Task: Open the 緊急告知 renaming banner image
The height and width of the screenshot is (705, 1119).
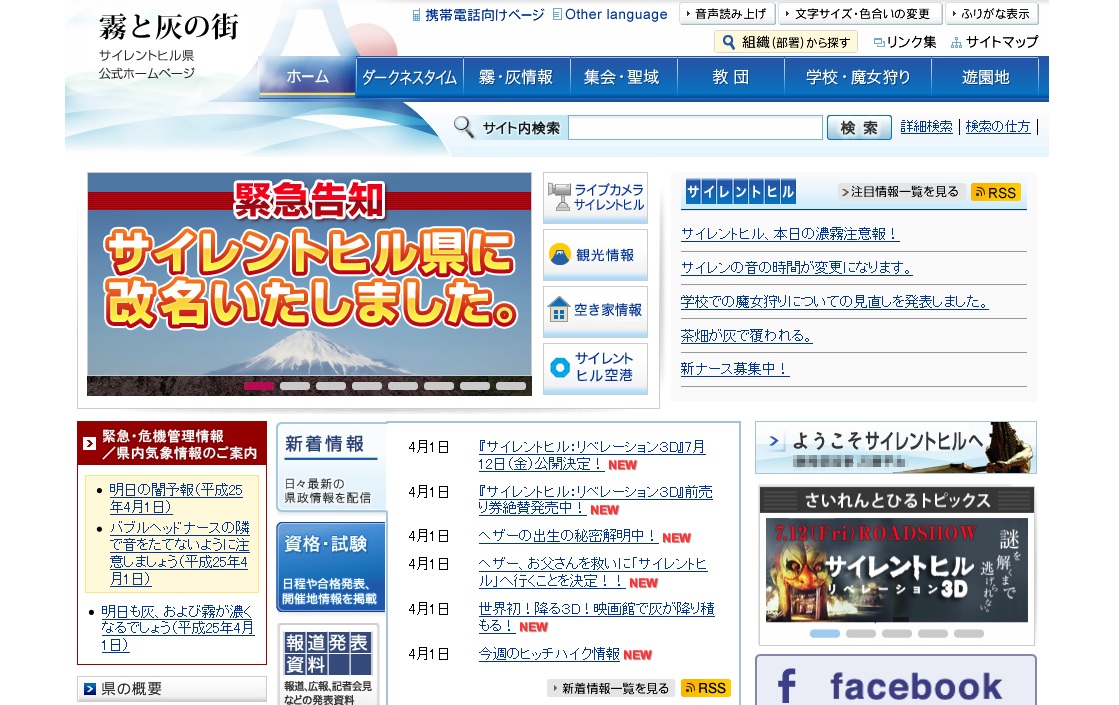Action: 309,283
